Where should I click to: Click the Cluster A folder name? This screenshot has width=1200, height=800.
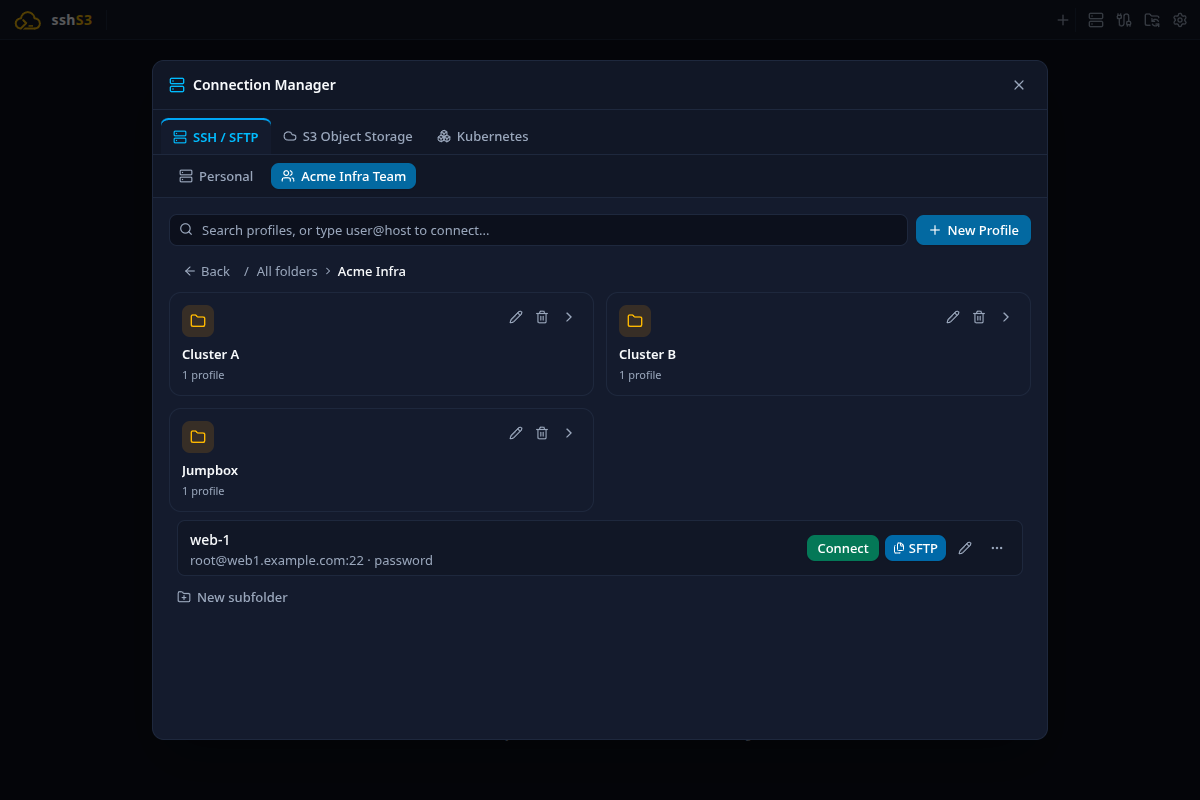coord(211,355)
